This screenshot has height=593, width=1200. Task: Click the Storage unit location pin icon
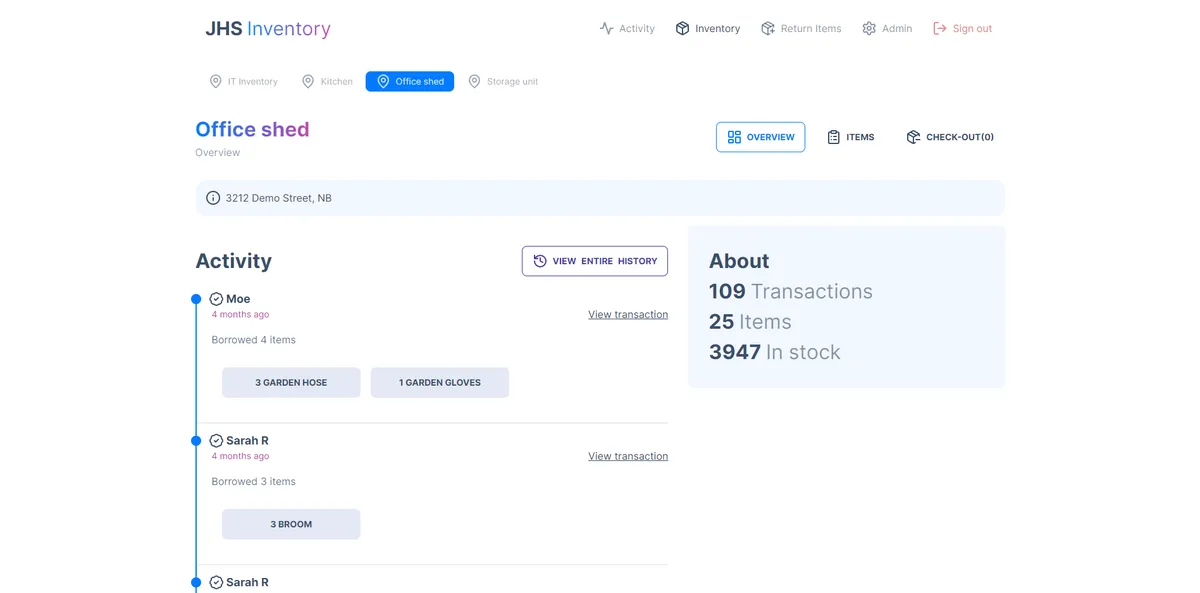point(474,82)
